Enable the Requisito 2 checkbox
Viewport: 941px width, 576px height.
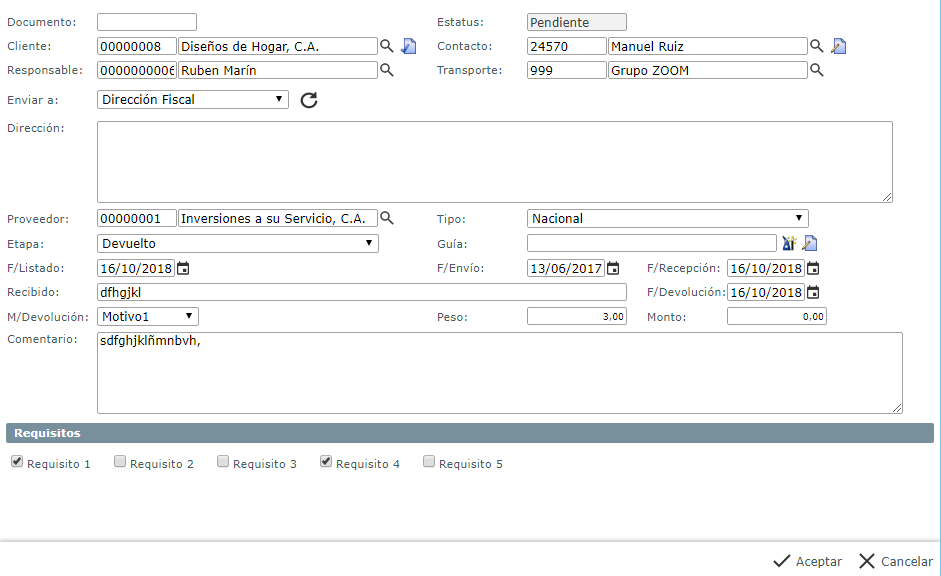(120, 462)
